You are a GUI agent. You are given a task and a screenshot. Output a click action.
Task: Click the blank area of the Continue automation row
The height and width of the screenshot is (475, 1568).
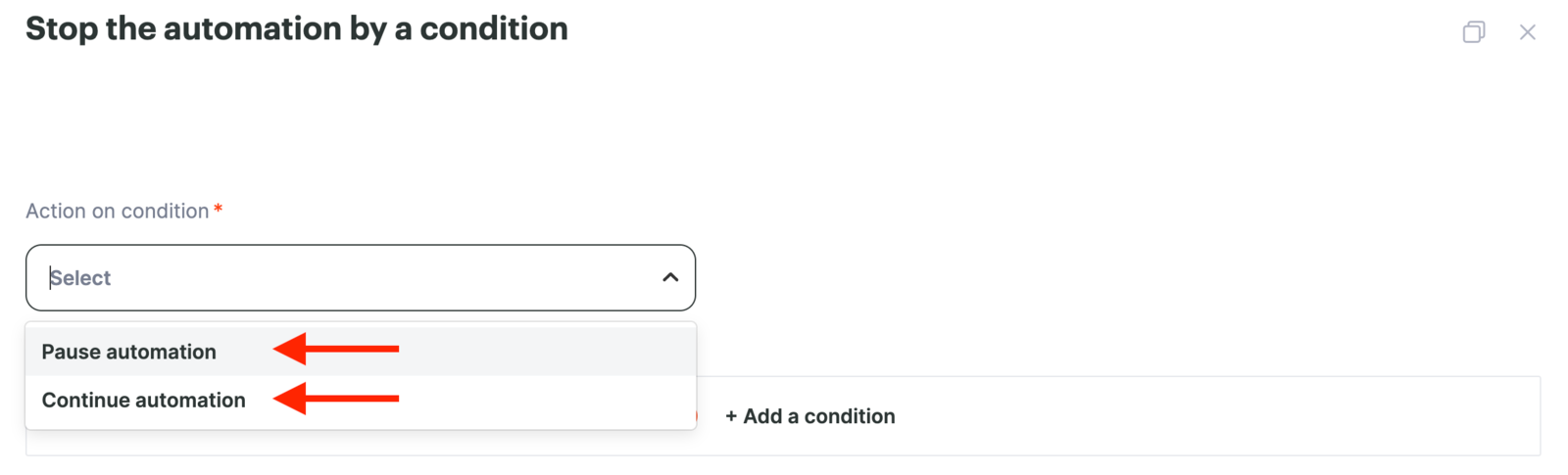549,400
